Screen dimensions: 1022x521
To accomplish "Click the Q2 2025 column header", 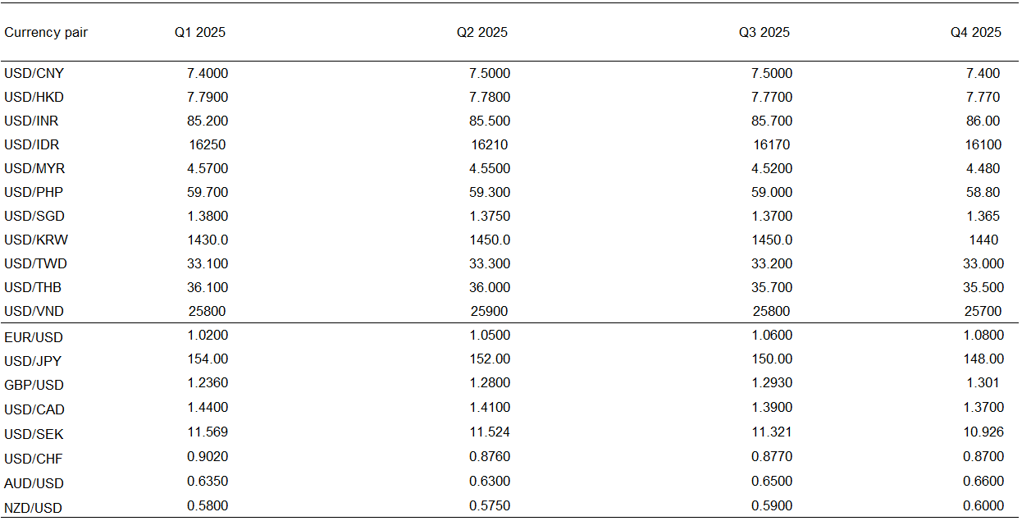I will pyautogui.click(x=482, y=32).
